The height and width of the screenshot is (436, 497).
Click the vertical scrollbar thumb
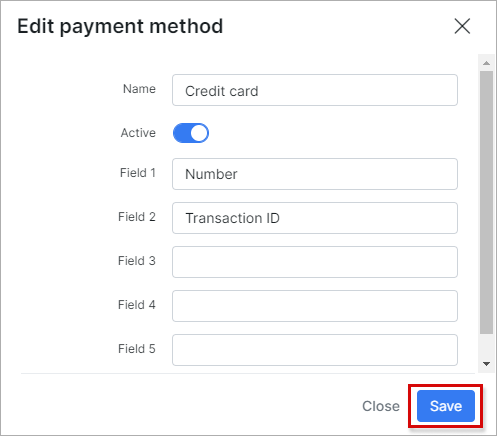486,202
